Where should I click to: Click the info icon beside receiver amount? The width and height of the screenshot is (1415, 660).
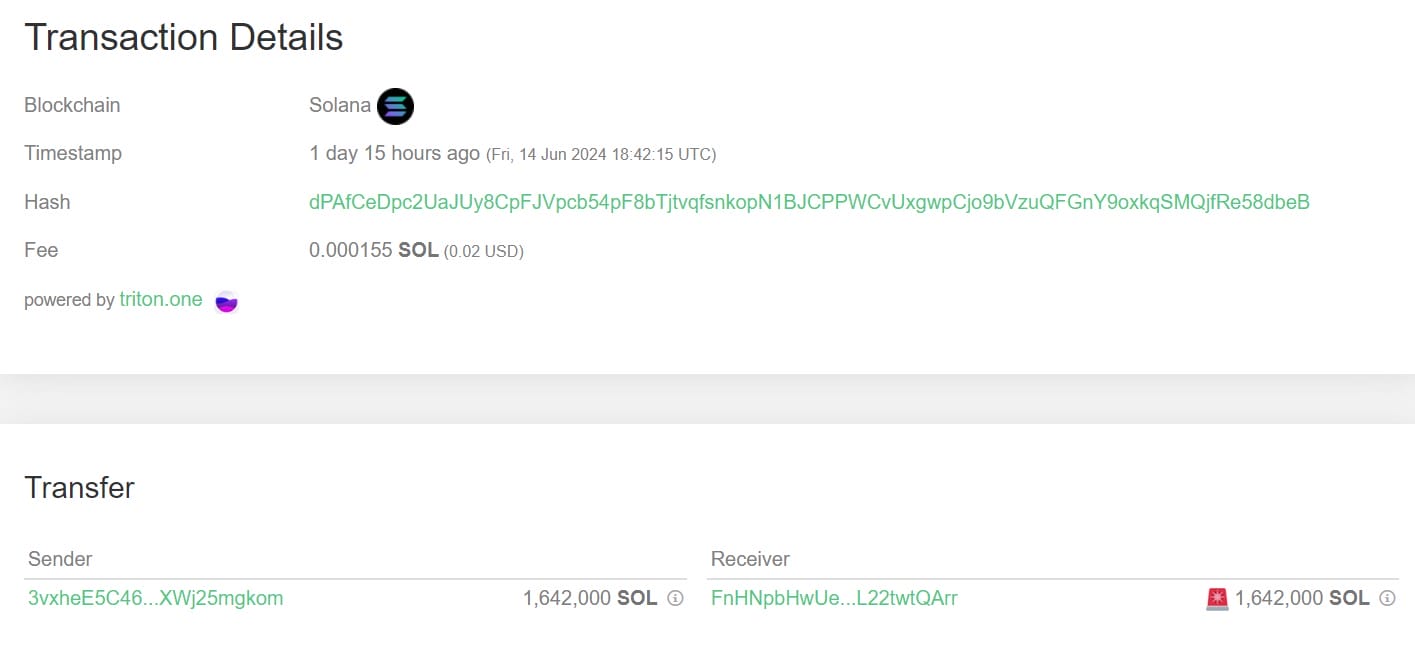point(1387,599)
